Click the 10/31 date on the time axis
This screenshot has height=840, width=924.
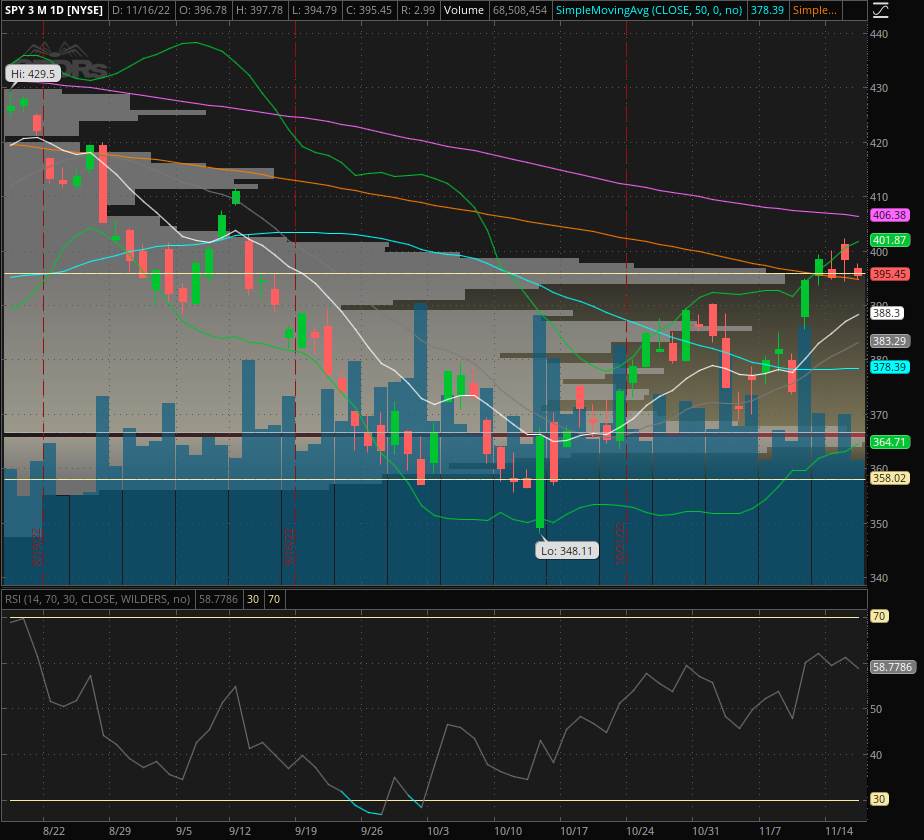705,831
